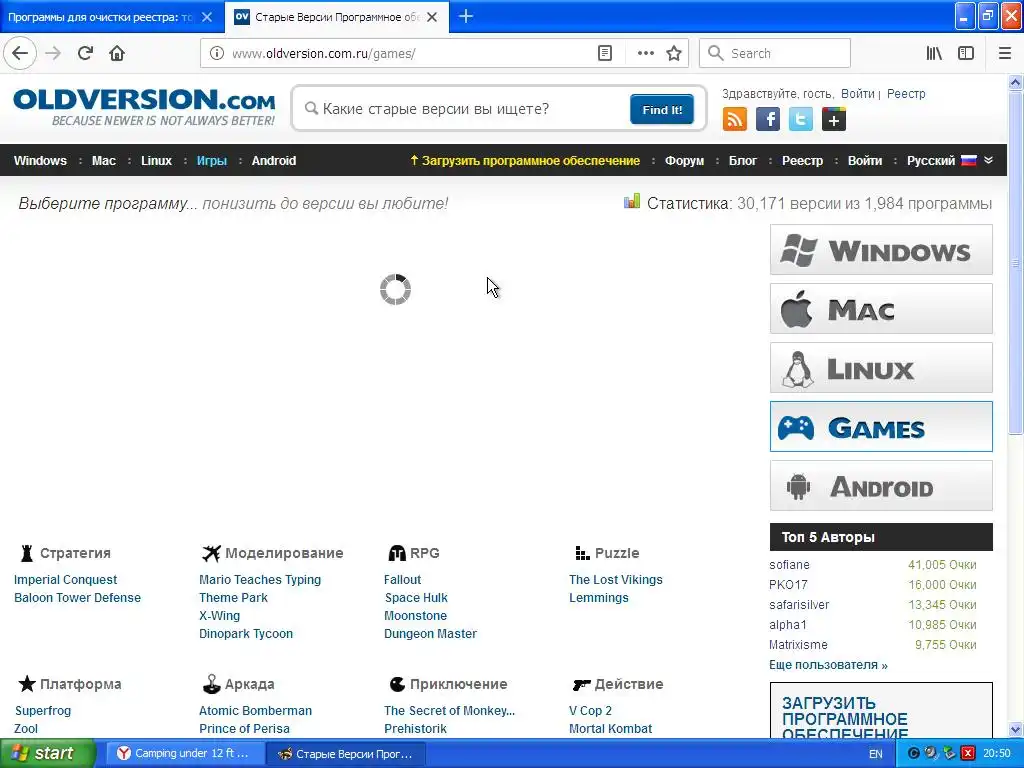Select the Games platform banner
Screen dimensions: 1024x768
click(x=881, y=426)
